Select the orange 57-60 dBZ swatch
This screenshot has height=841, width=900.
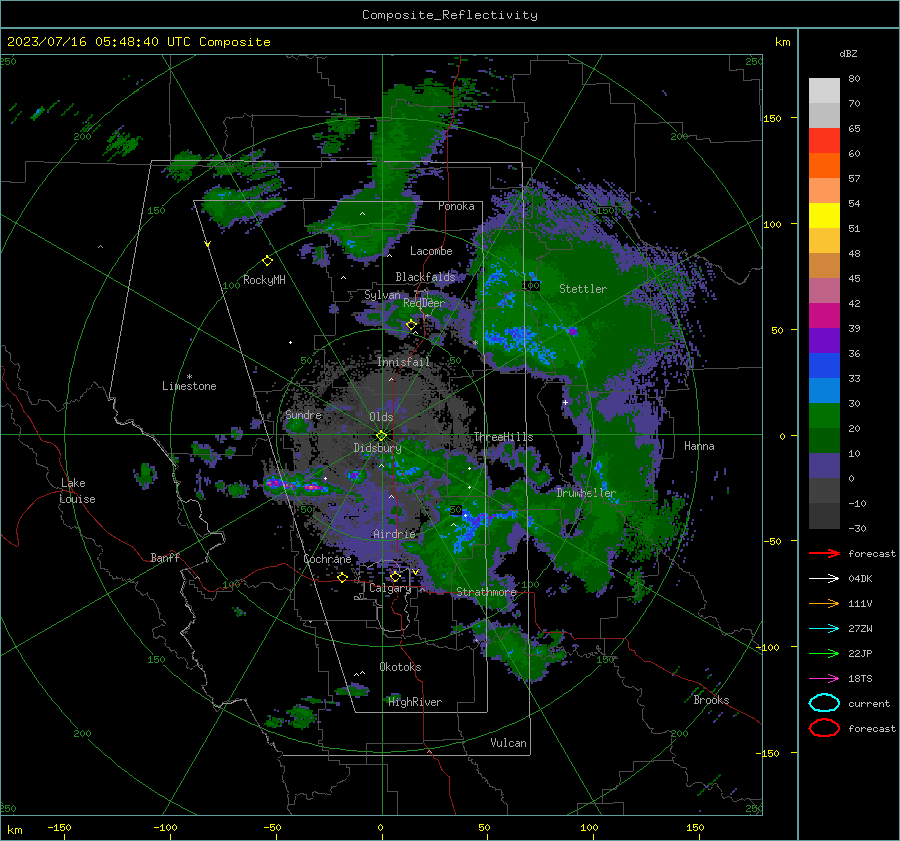[824, 165]
